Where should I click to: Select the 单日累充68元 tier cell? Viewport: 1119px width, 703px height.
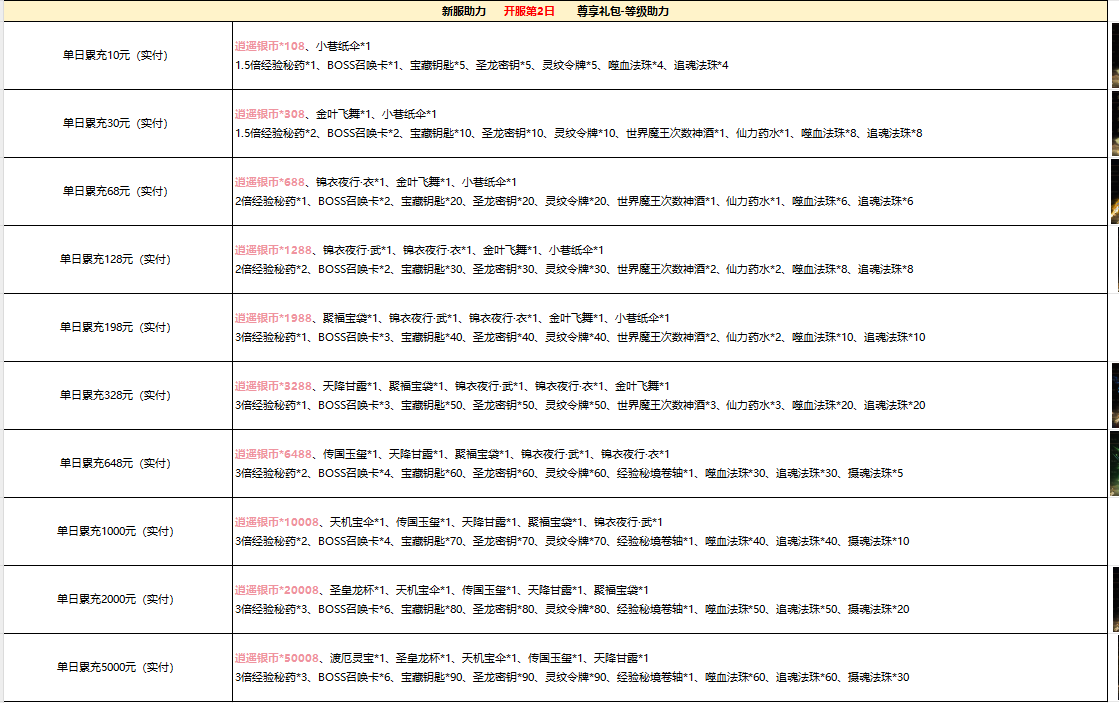[115, 191]
